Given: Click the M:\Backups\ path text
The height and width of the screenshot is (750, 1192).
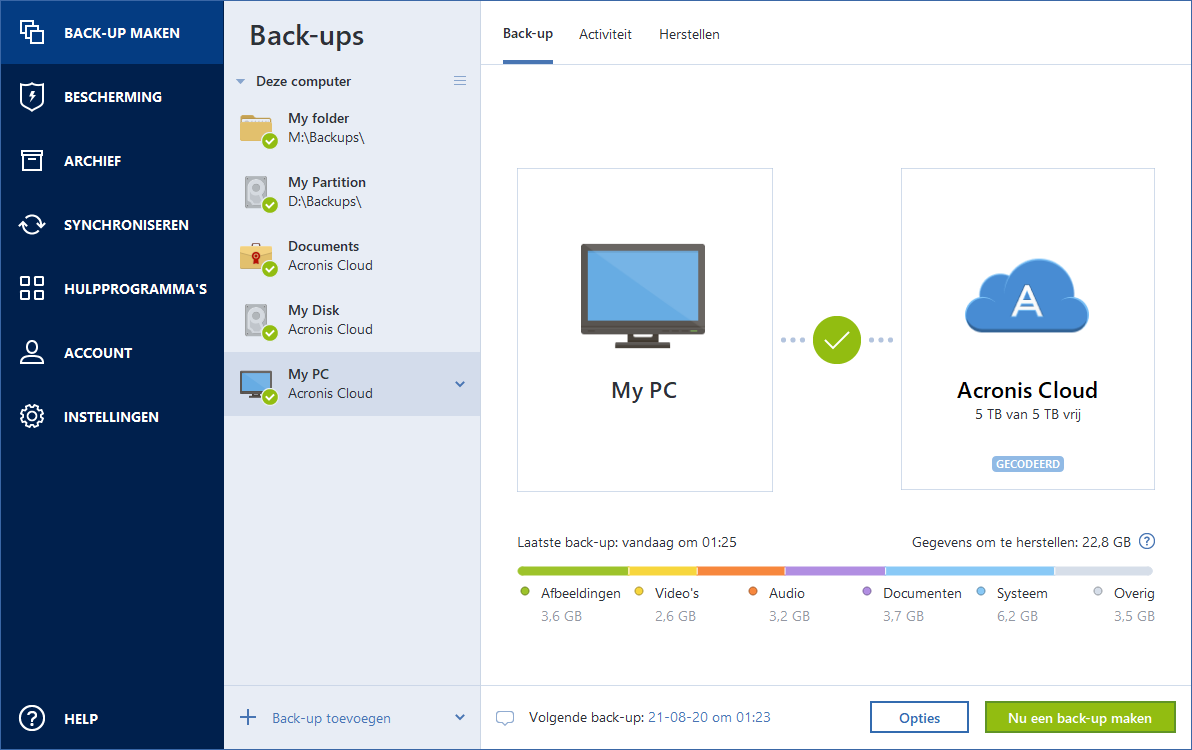Looking at the screenshot, I should [326, 138].
